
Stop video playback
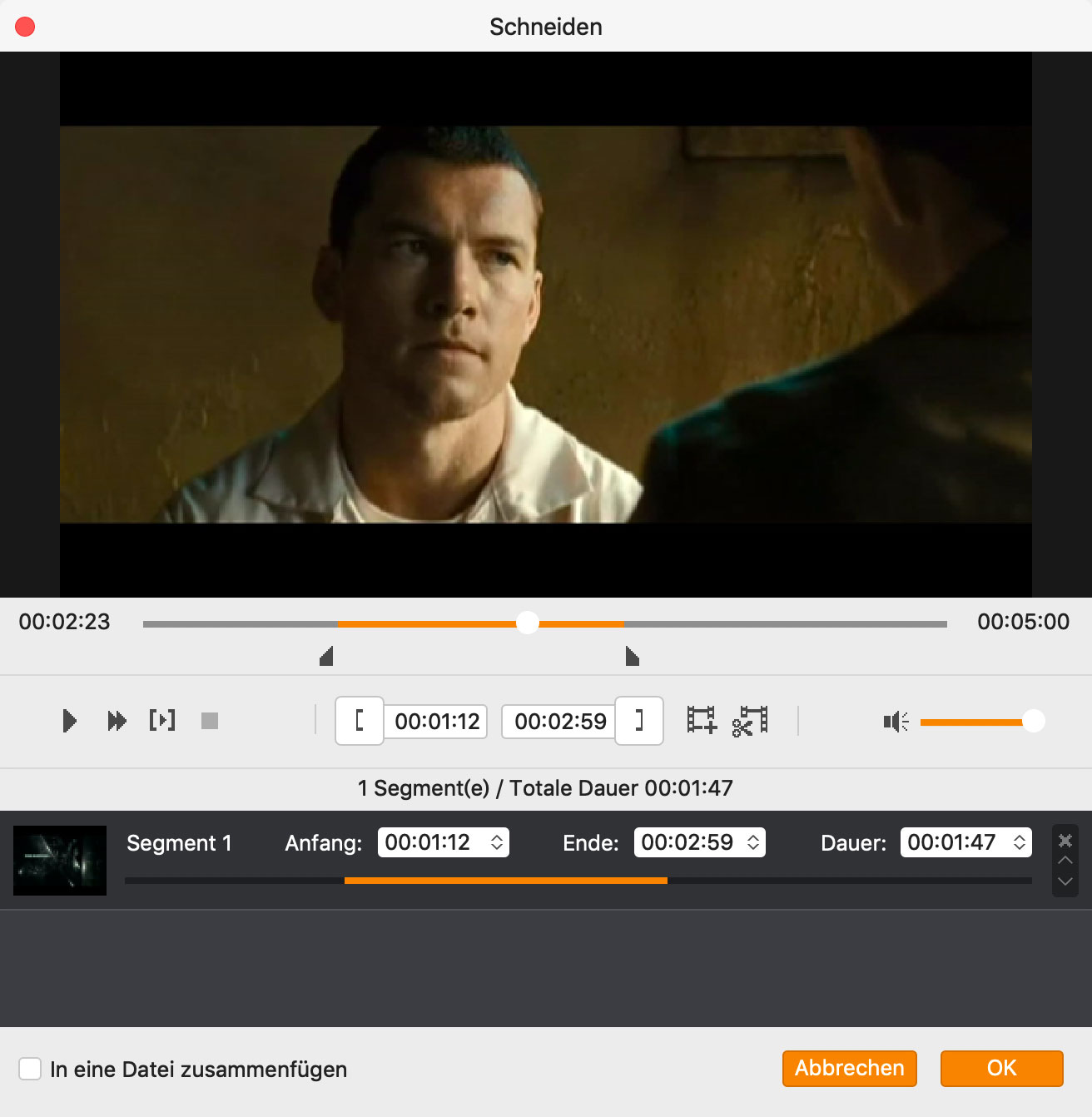[x=210, y=721]
